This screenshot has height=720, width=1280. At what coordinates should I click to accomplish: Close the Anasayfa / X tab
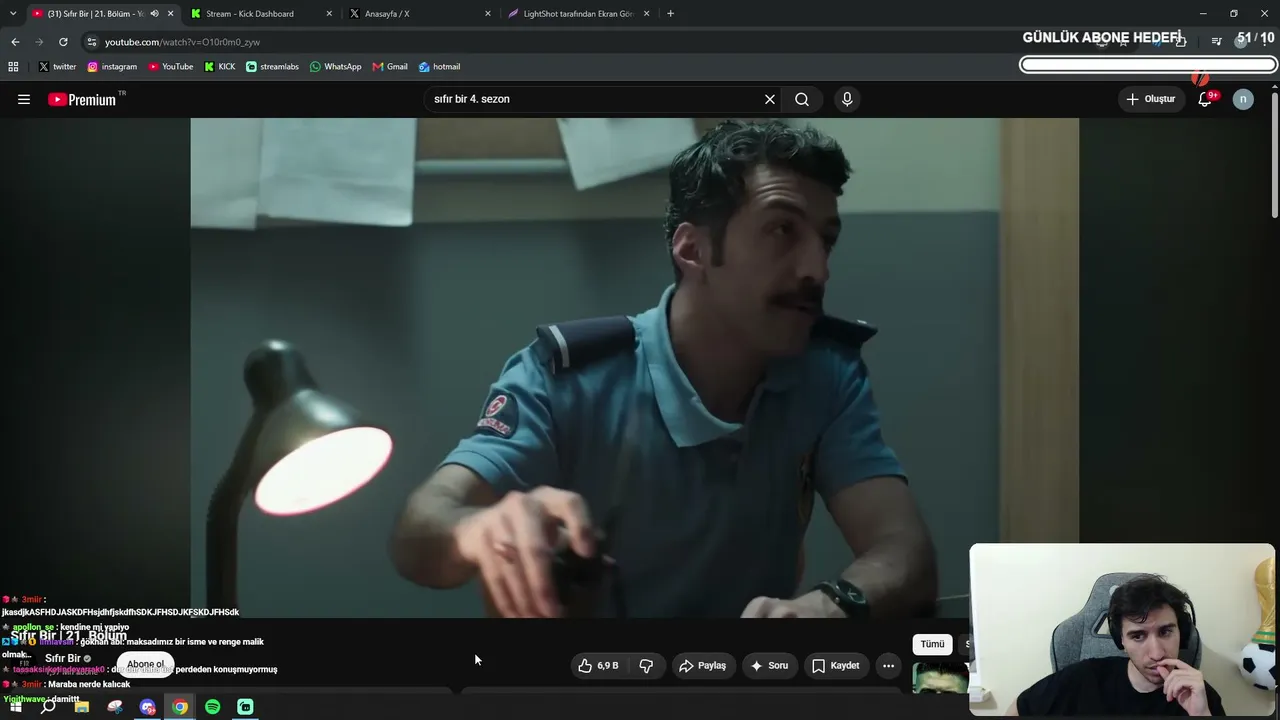488,14
